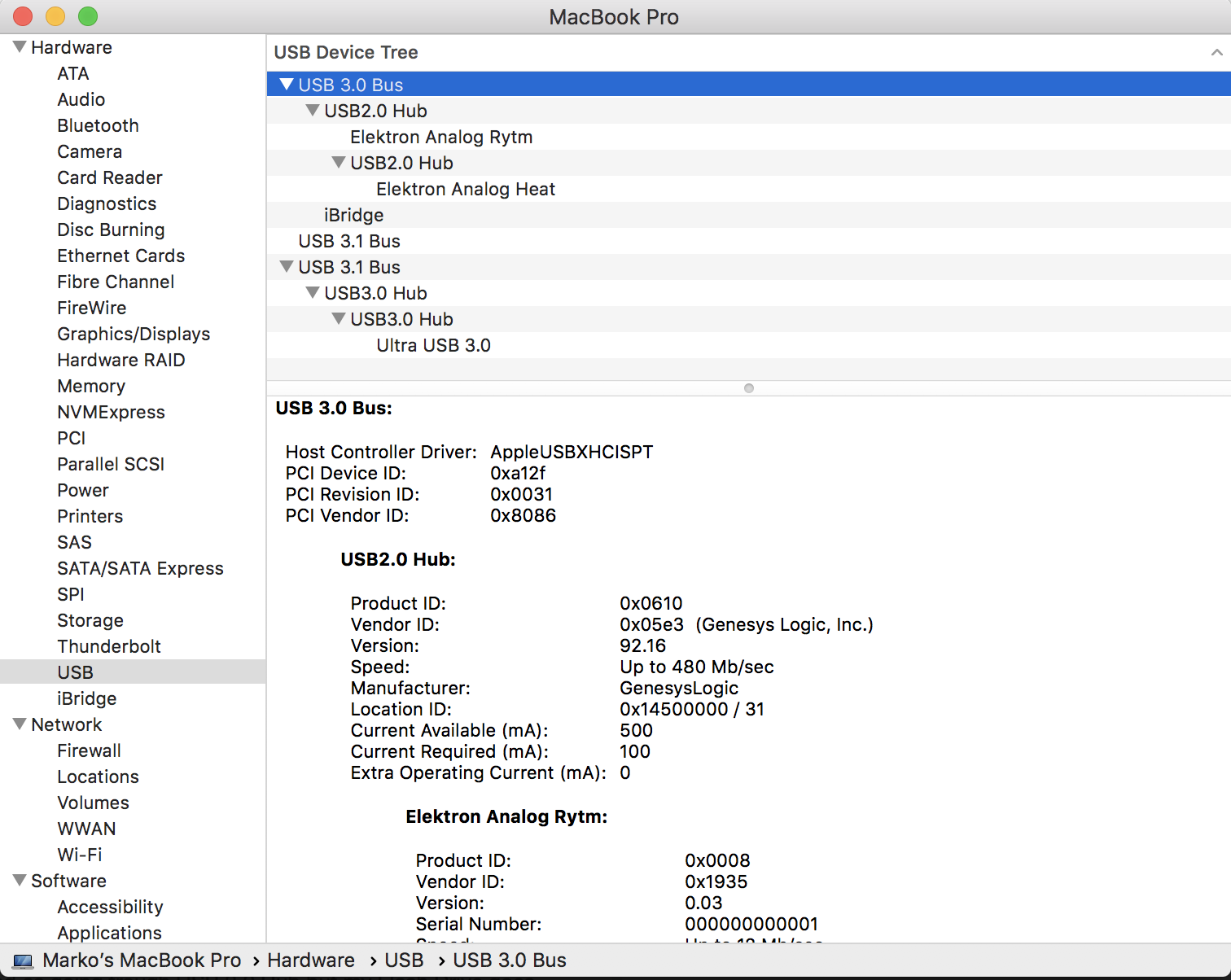
Task: Collapse the USB3.0 Hub containing Ultra USB 3.0
Action: (x=339, y=319)
